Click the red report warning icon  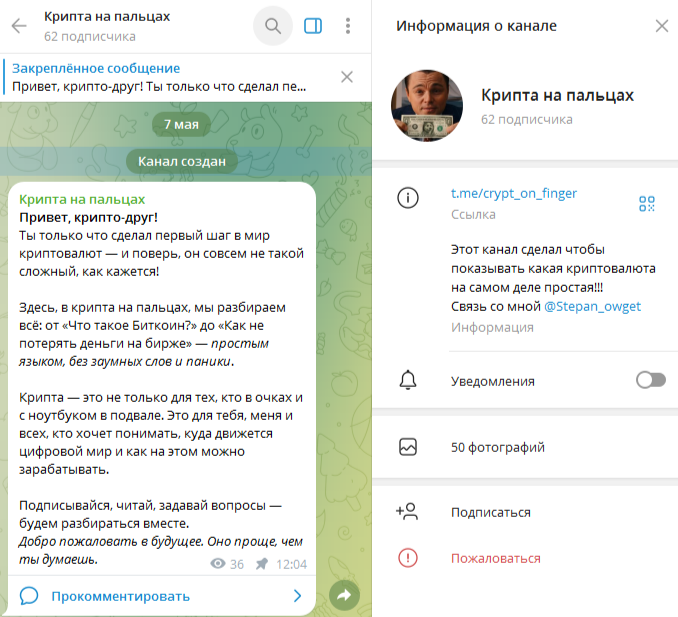pyautogui.click(x=408, y=558)
